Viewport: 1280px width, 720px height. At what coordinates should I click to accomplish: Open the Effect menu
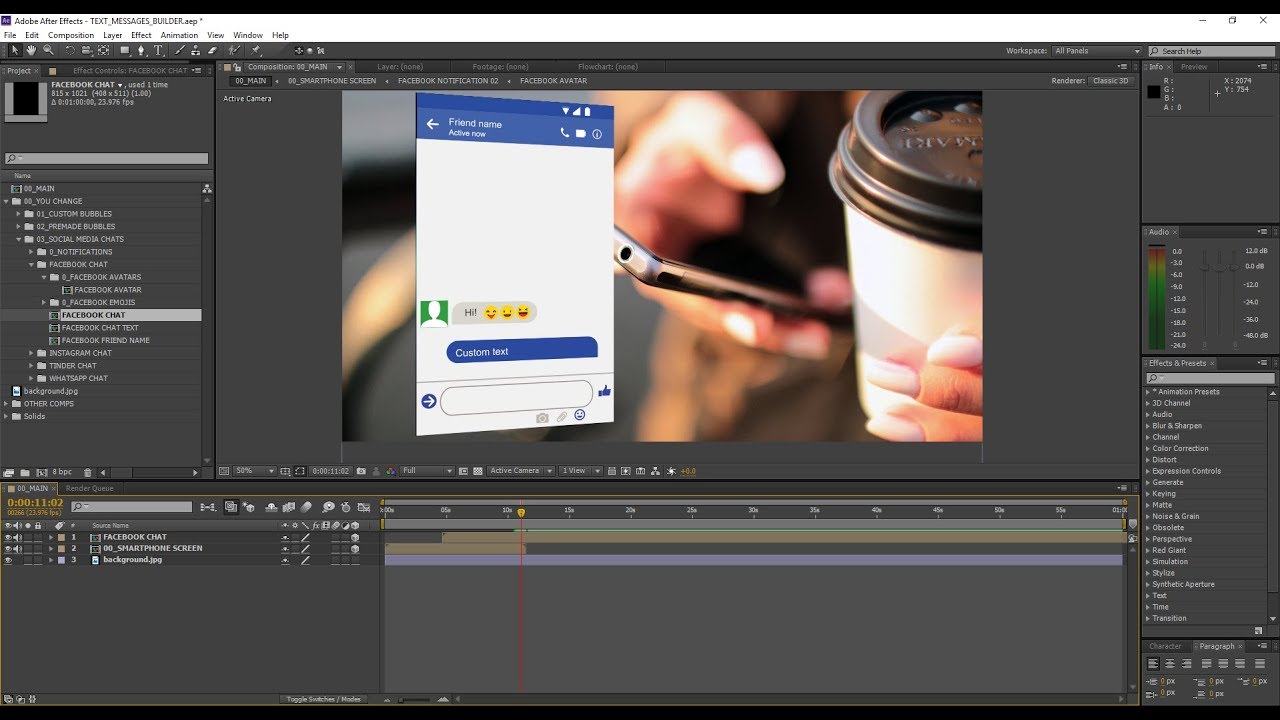pyautogui.click(x=141, y=35)
